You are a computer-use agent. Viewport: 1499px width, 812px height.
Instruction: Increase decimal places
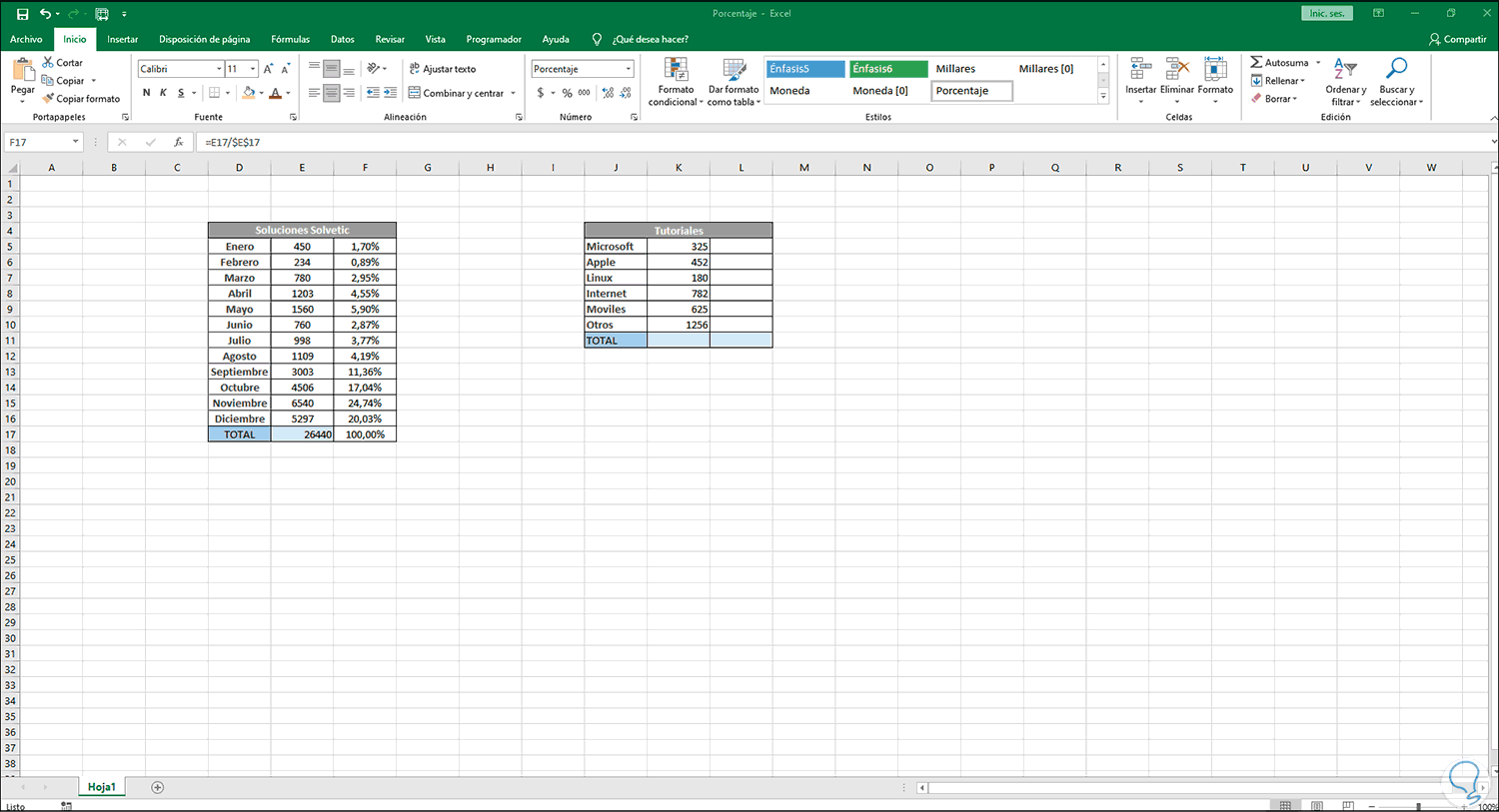pyautogui.click(x=608, y=93)
